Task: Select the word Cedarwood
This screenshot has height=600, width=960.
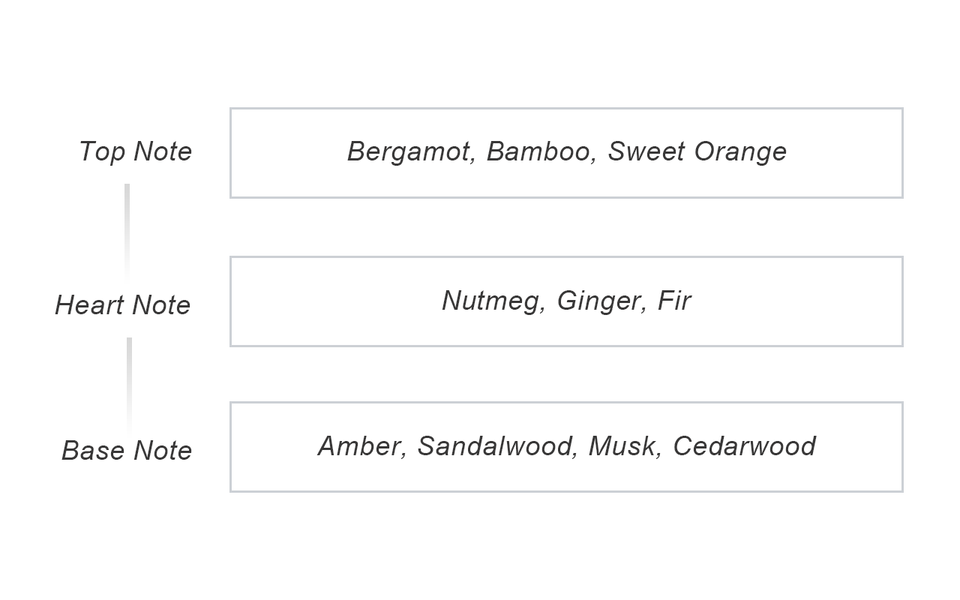Action: pyautogui.click(x=744, y=446)
